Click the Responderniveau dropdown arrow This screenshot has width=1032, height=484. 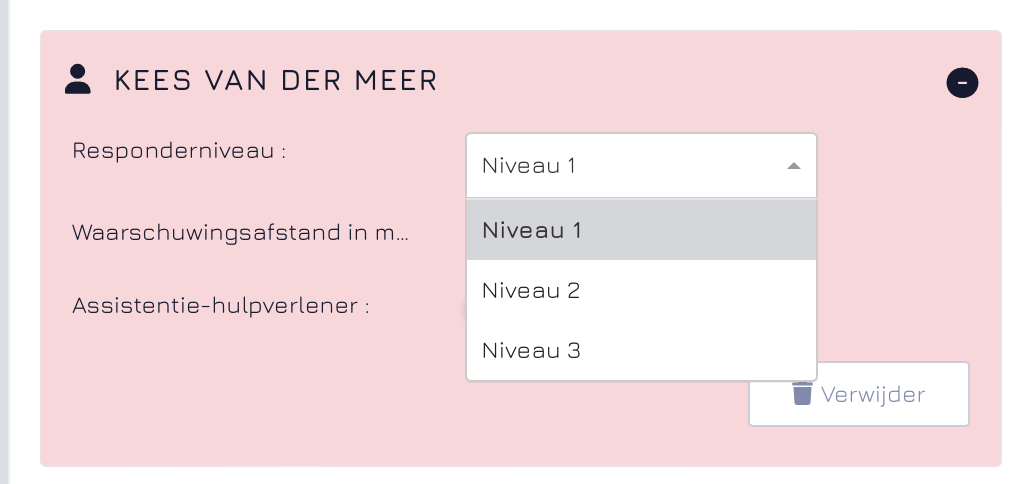(x=793, y=166)
